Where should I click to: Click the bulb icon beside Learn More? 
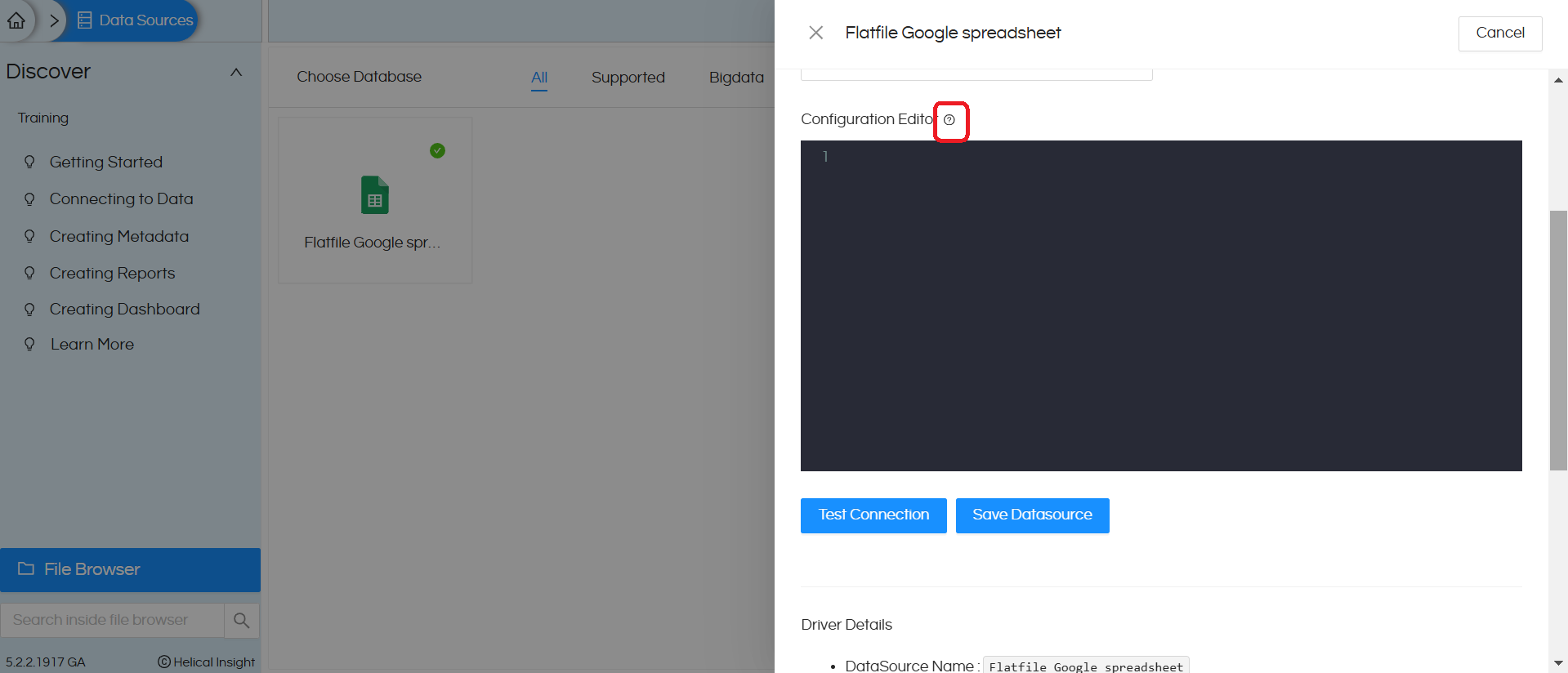(x=29, y=344)
